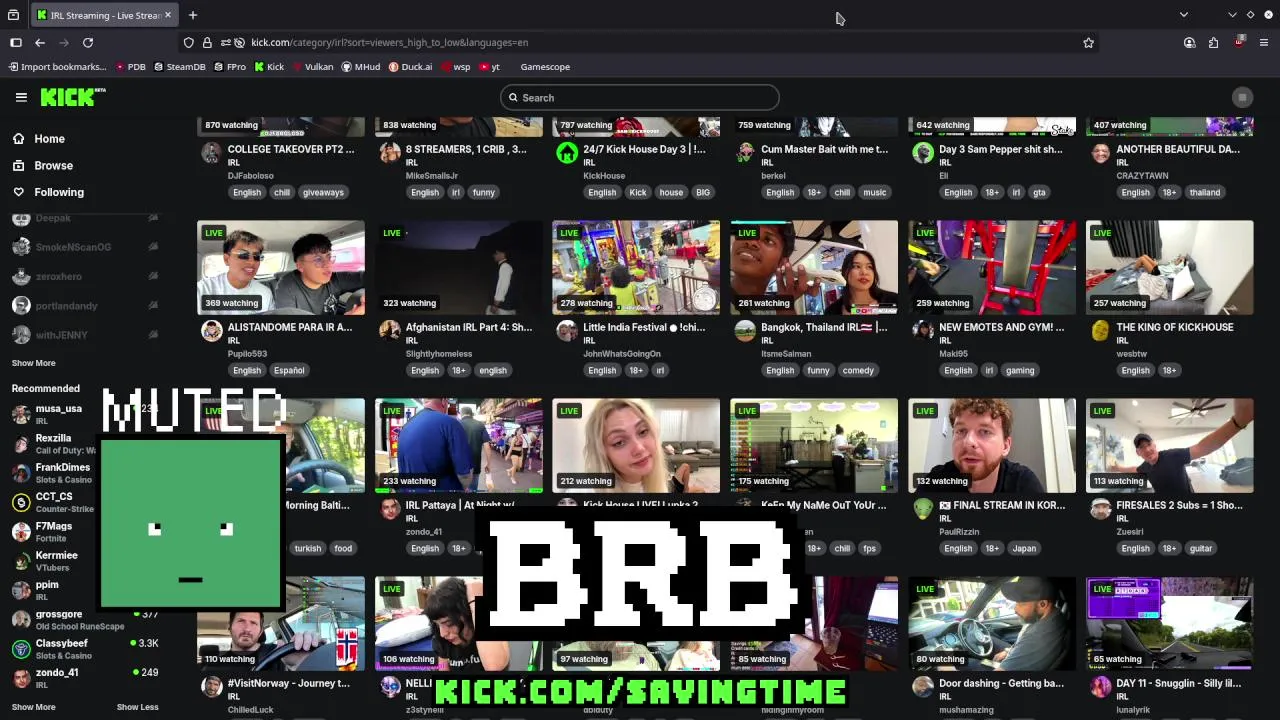Open Bangkok, Thailand IRL title link

pyautogui.click(x=824, y=327)
